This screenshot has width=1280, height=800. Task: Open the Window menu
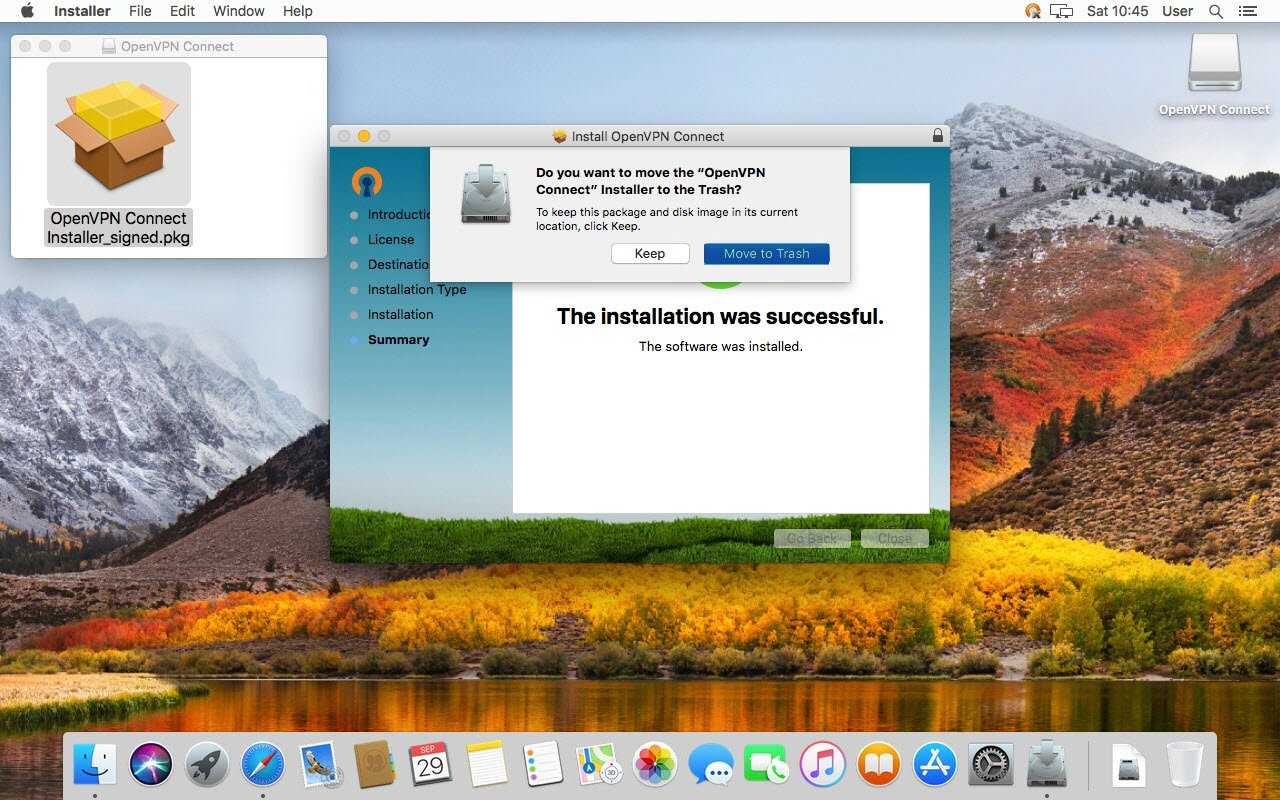coord(239,11)
